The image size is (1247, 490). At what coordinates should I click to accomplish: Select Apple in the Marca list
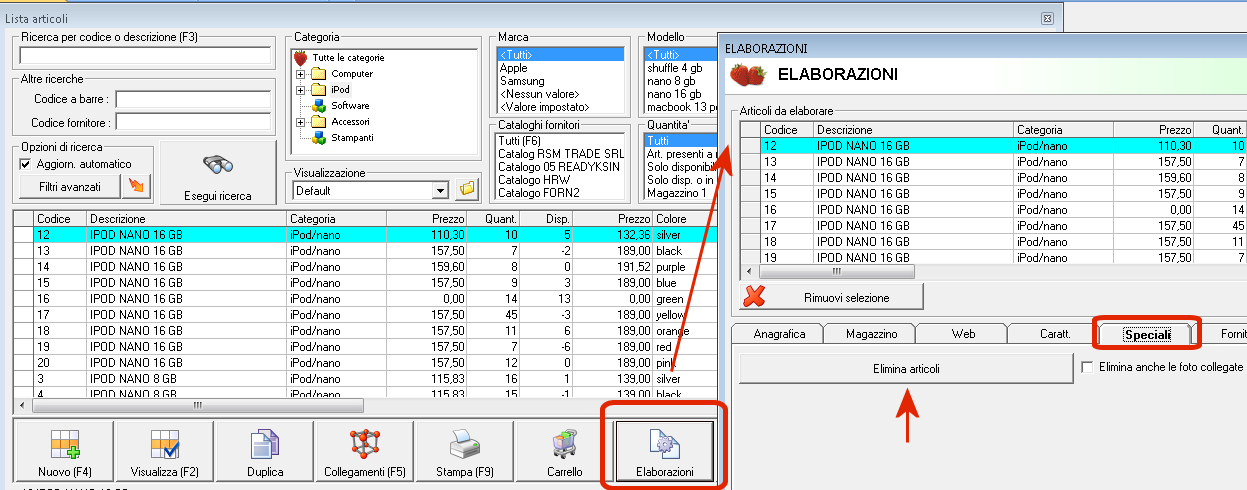coord(513,68)
